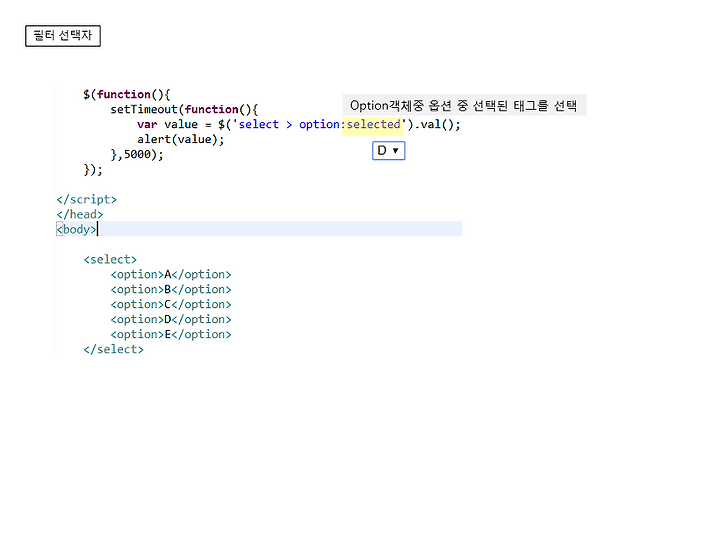This screenshot has height=540, width=720.
Task: Click the 필터 선택자 button
Action: pyautogui.click(x=63, y=36)
